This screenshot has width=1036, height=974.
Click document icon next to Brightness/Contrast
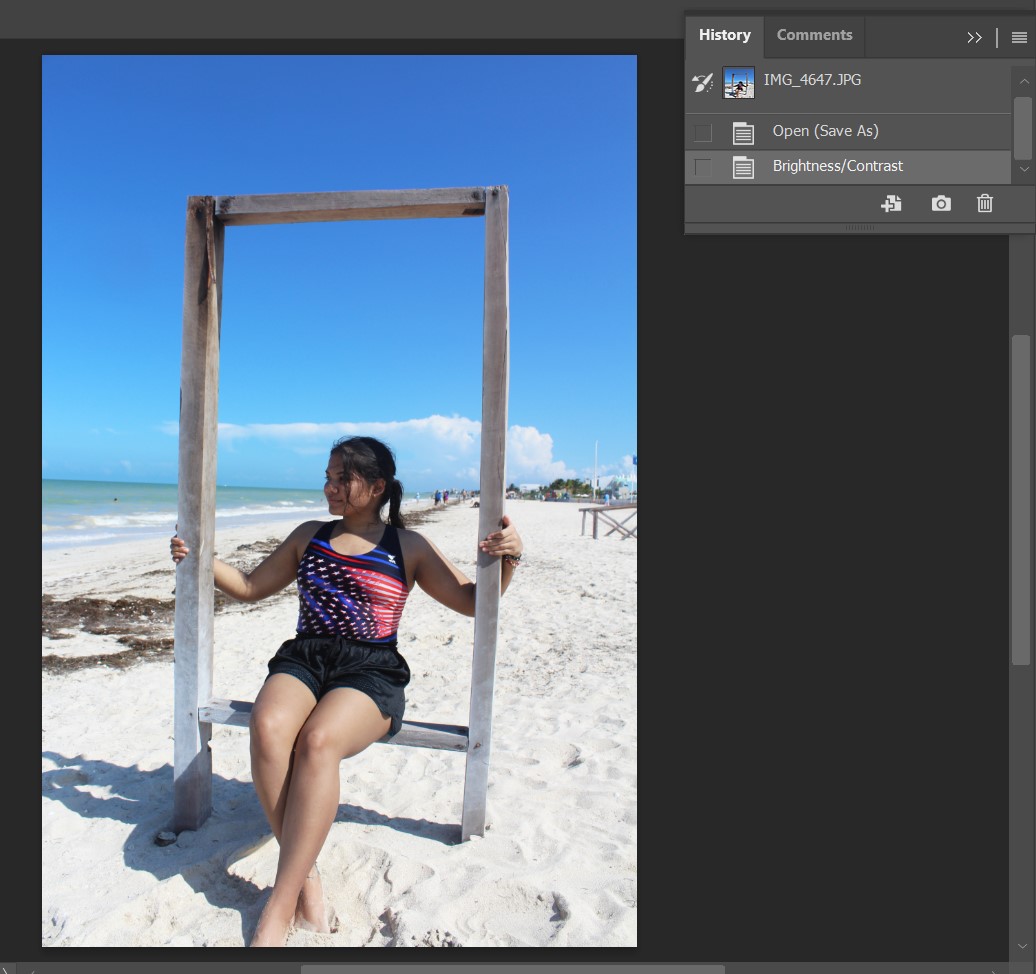point(743,167)
